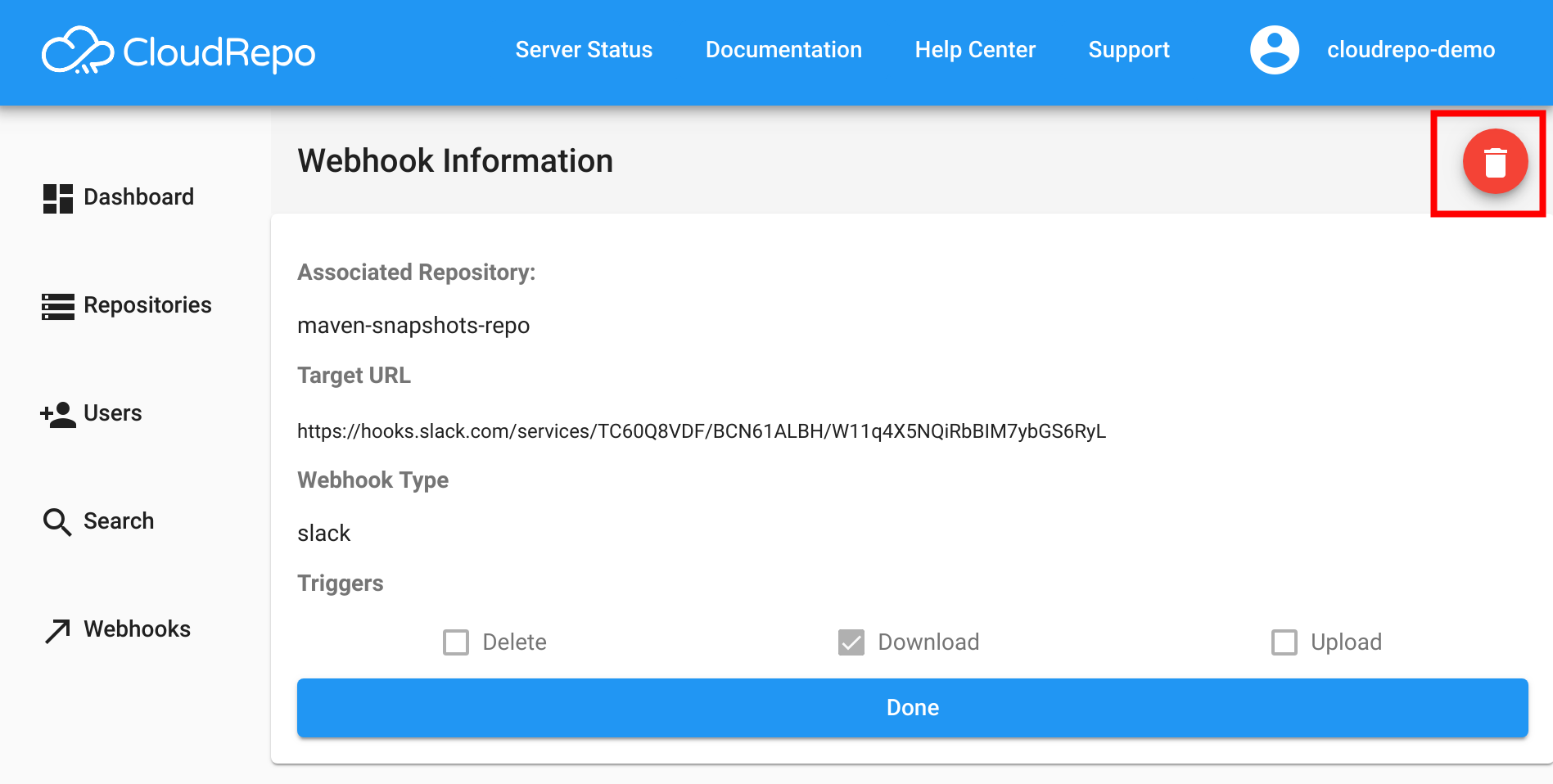The image size is (1553, 784).
Task: Open the user account avatar icon
Action: (1274, 50)
